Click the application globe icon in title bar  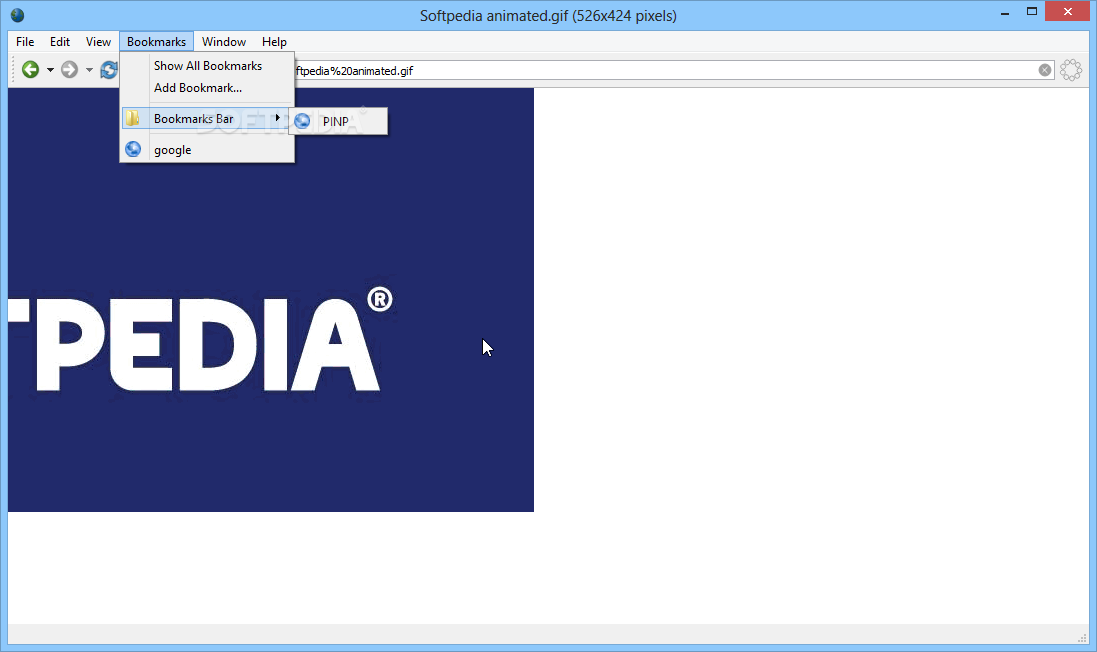(17, 15)
